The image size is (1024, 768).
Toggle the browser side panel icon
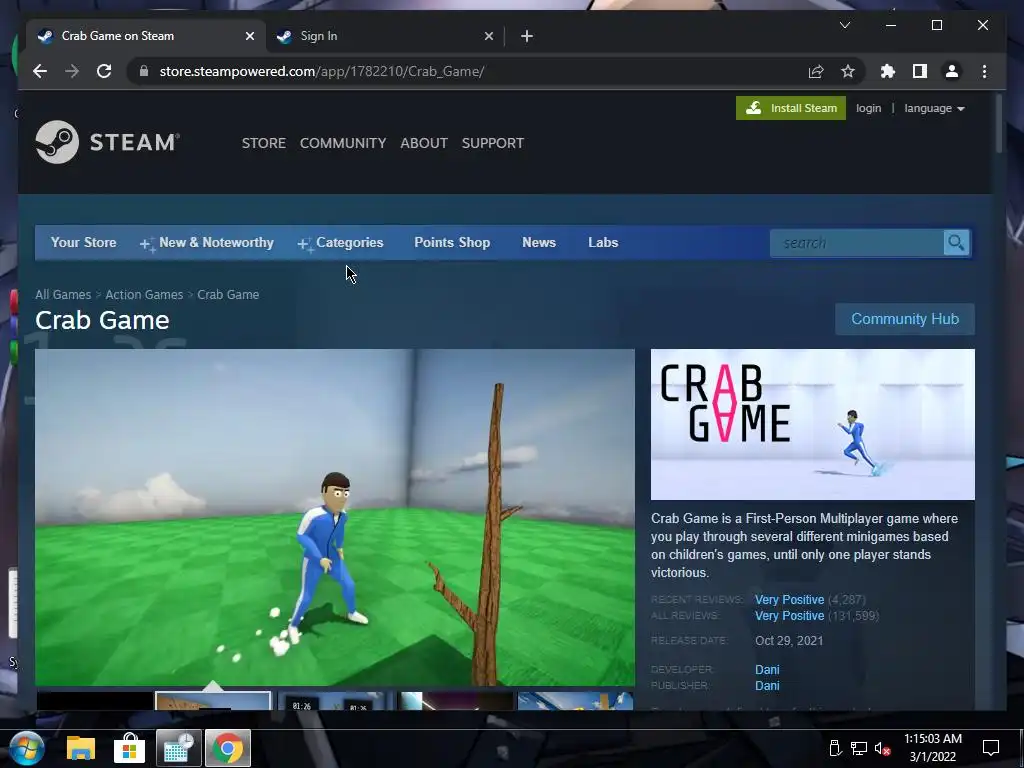920,71
